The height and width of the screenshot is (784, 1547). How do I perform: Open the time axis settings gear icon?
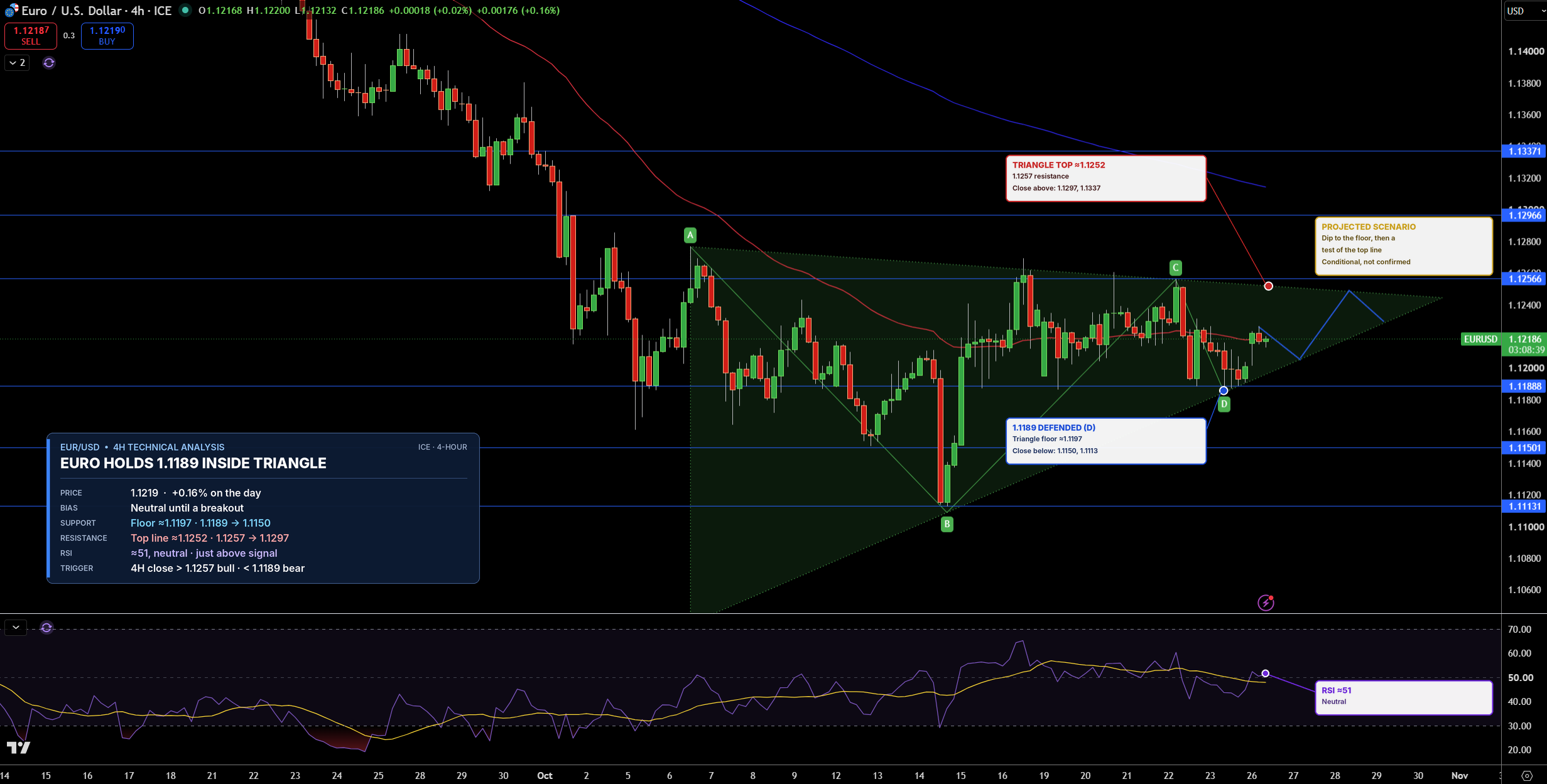tap(1527, 776)
